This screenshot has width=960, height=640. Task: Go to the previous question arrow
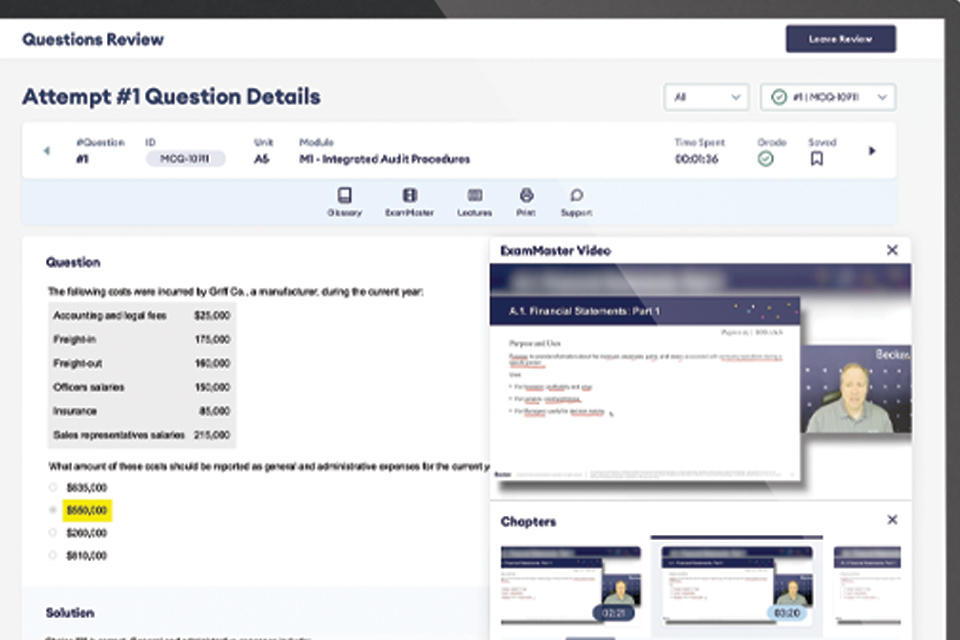click(47, 151)
